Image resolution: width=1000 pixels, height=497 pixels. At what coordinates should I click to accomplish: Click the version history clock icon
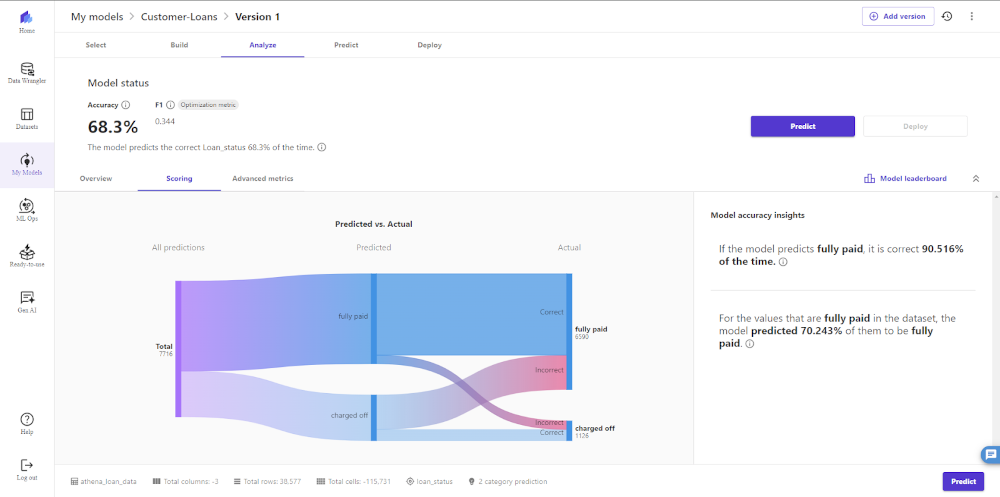(947, 17)
